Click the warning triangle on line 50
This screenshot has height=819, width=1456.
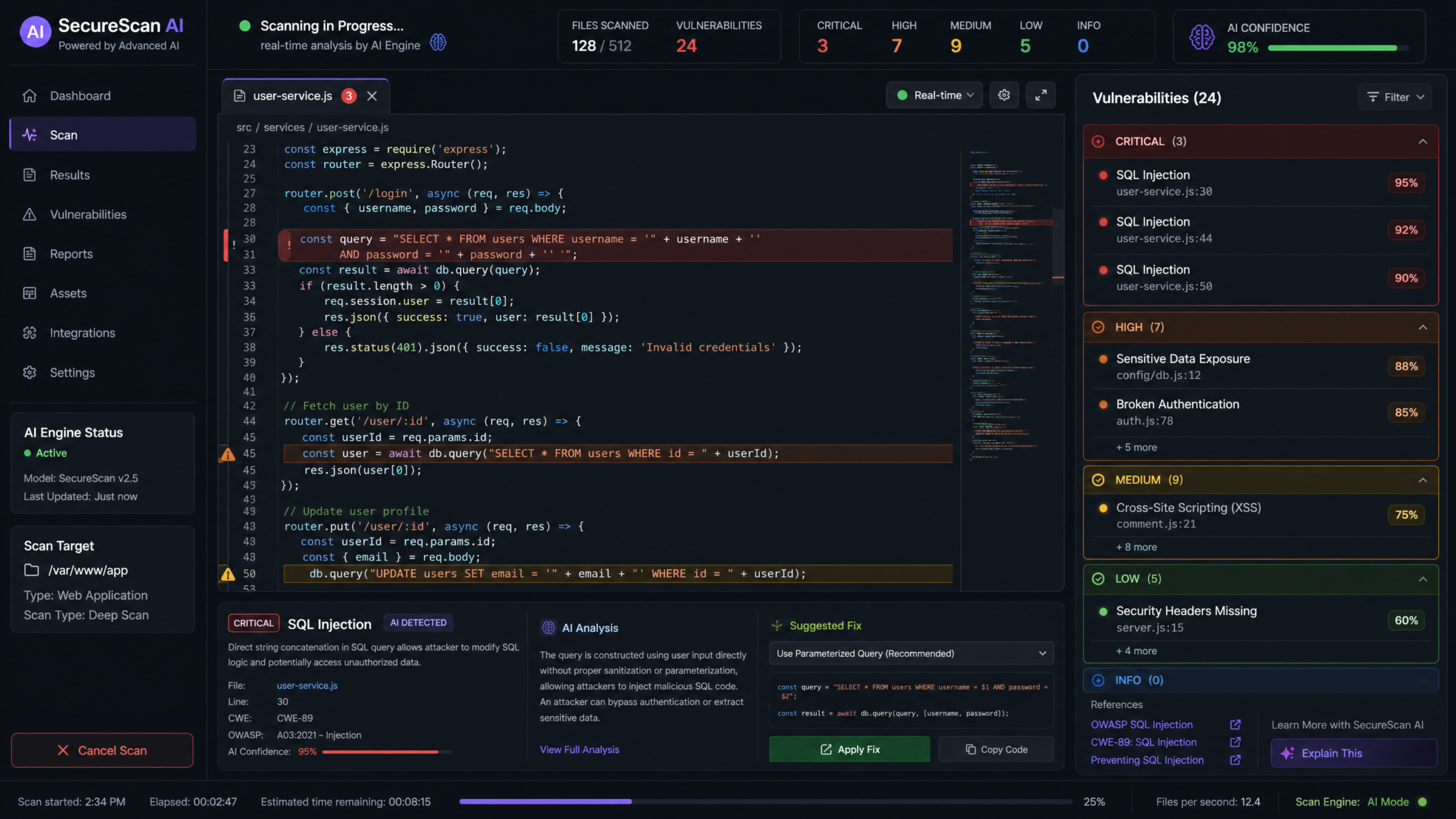[227, 574]
